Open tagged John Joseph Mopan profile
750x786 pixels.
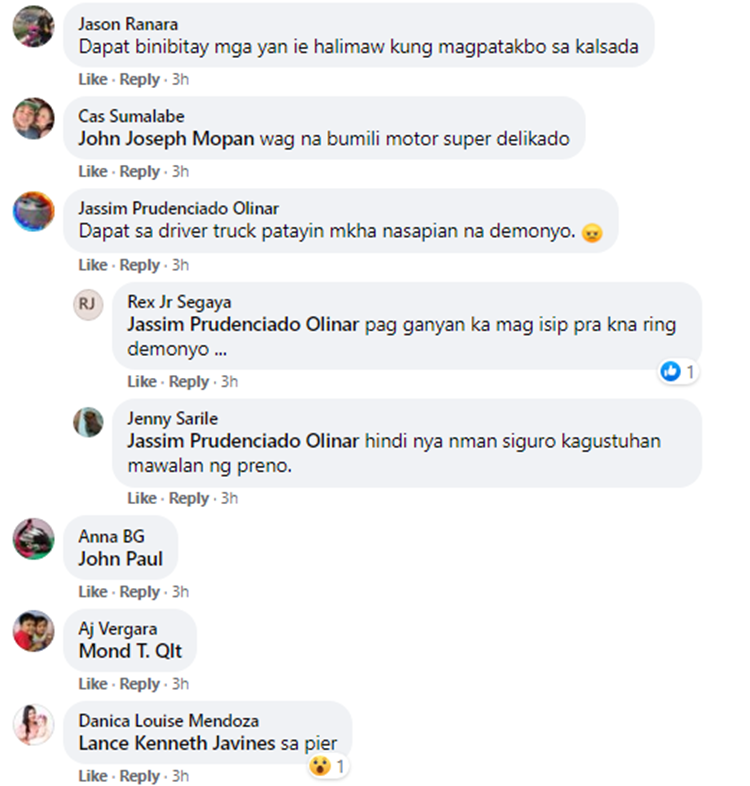click(166, 139)
